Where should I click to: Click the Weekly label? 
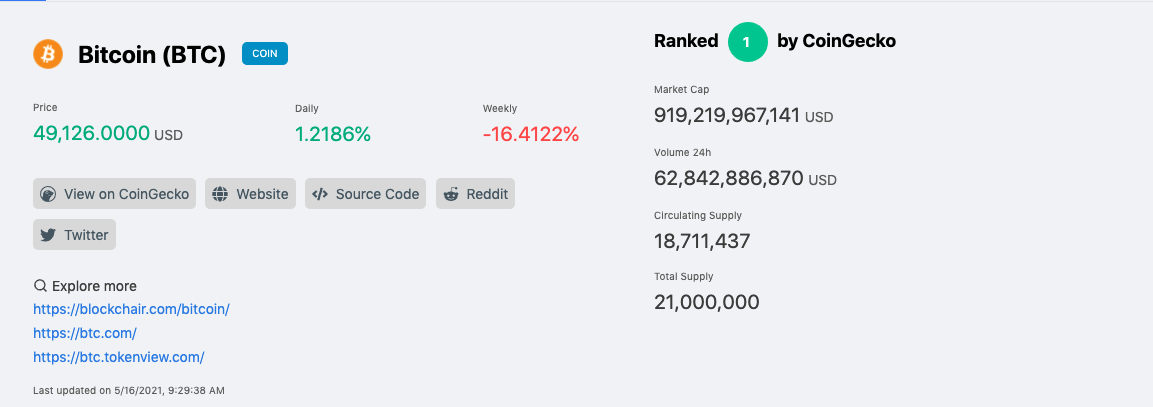click(x=500, y=108)
